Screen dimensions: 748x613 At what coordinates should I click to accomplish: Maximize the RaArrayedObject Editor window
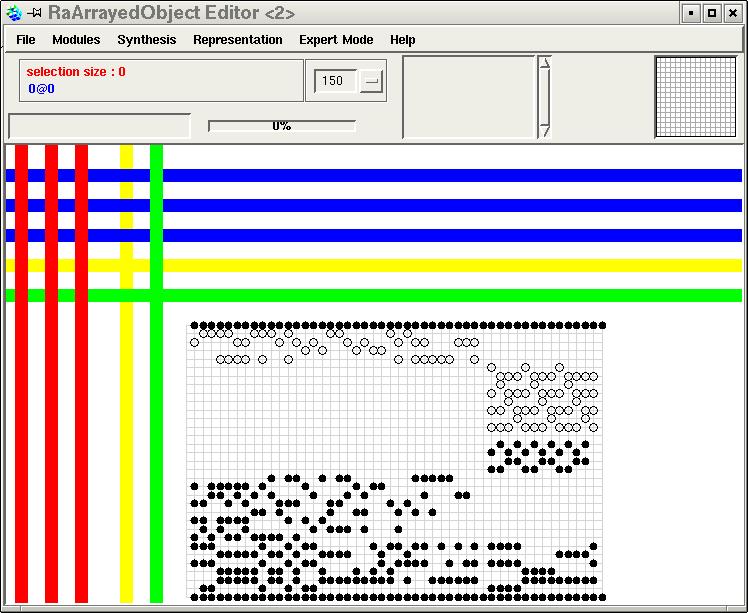[712, 13]
